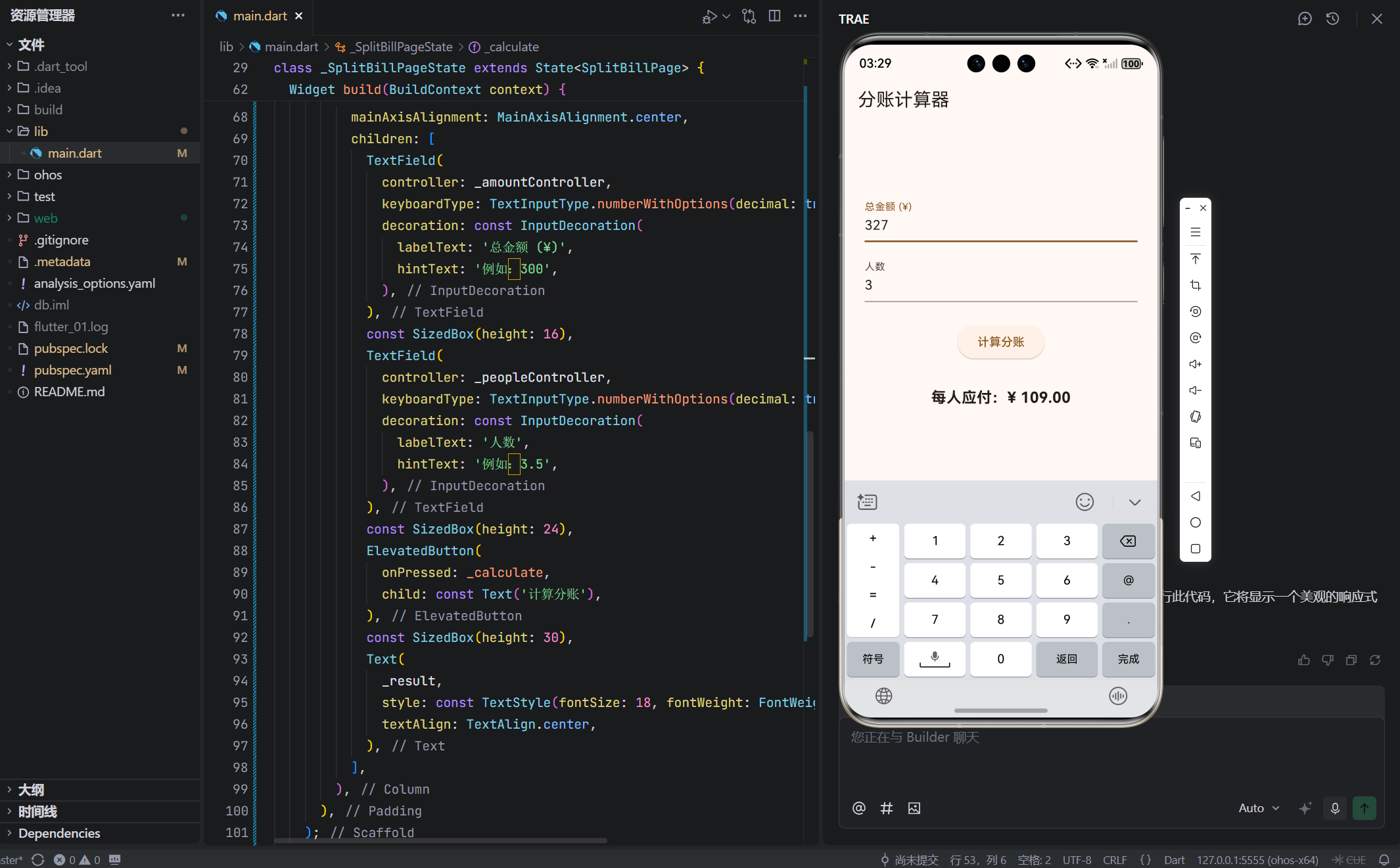Click the 总金额 amount input field
Screen dimensions: 1400x868
point(1000,225)
